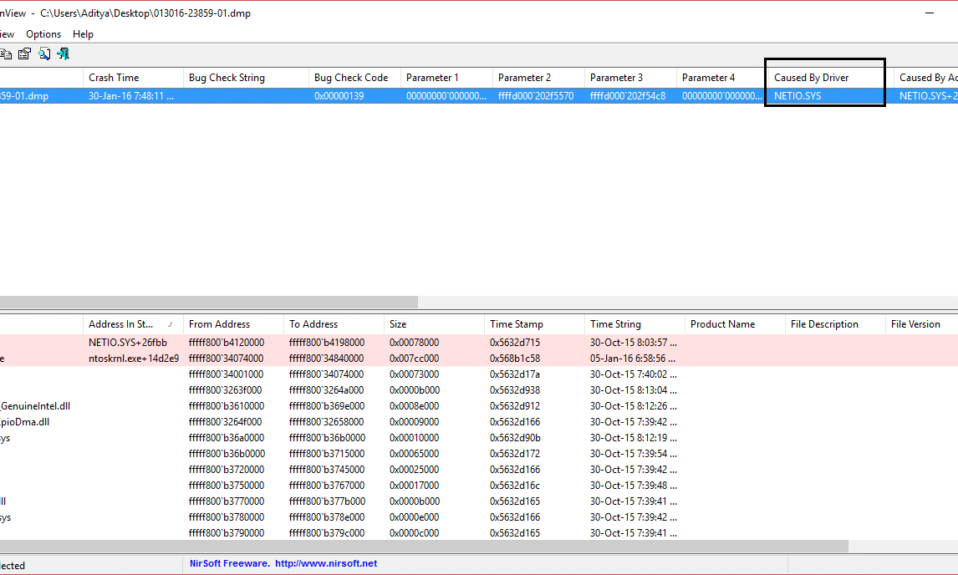Sort lower pane by From Address header

coord(219,324)
